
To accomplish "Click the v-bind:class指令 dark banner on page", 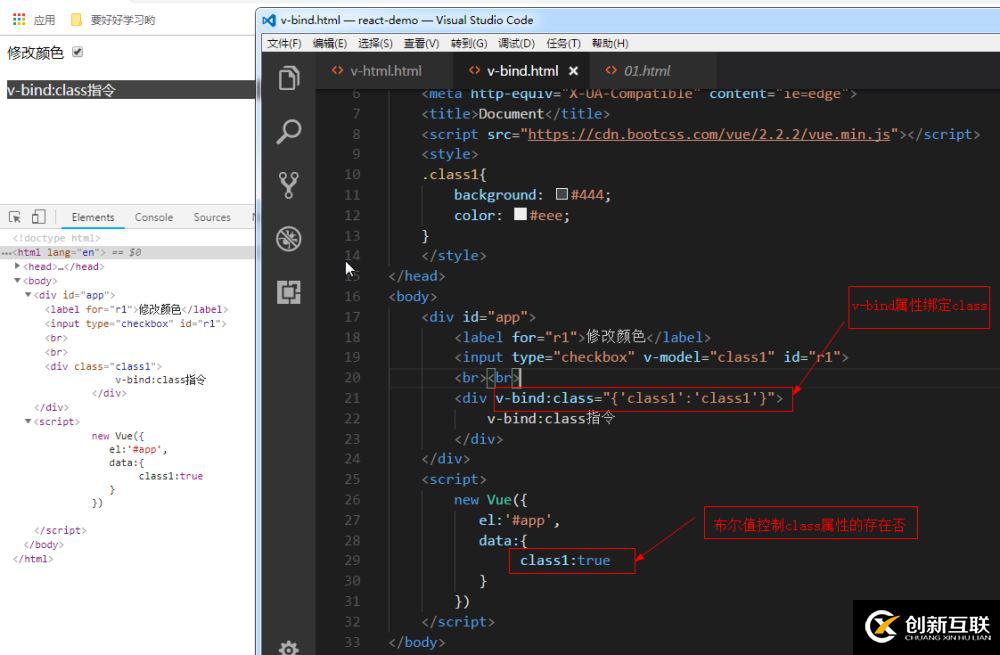I will tap(131, 90).
